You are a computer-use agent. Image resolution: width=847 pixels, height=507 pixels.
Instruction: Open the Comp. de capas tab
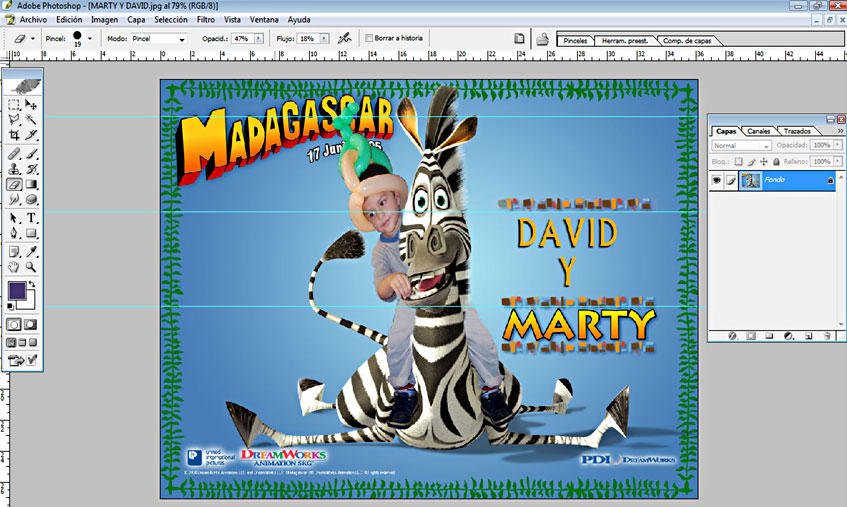687,40
